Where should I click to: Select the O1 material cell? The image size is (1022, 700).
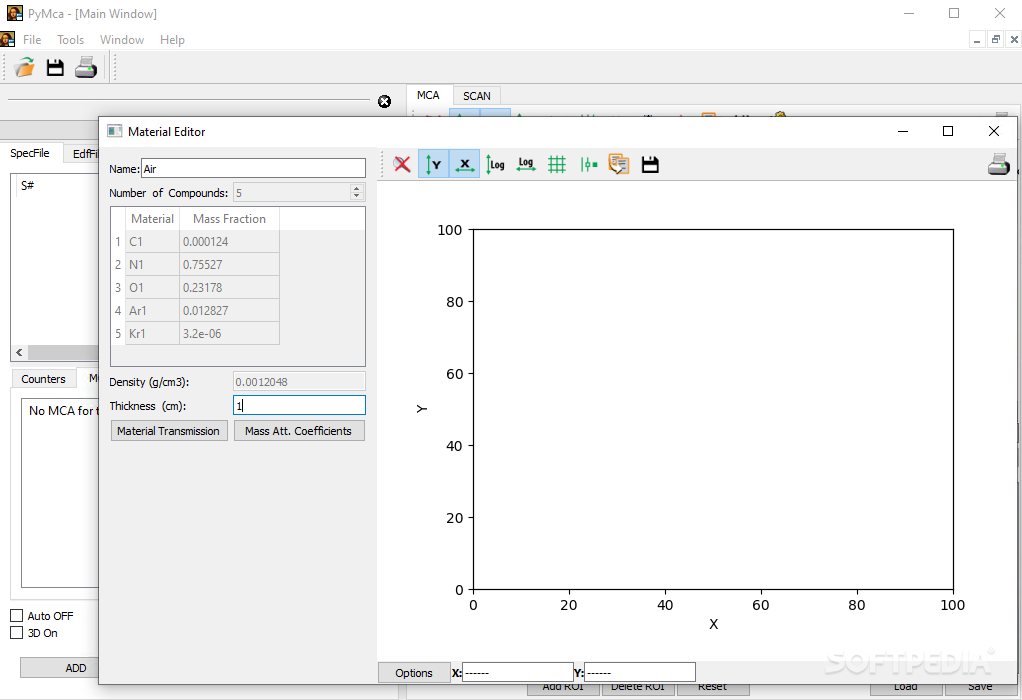pyautogui.click(x=152, y=287)
